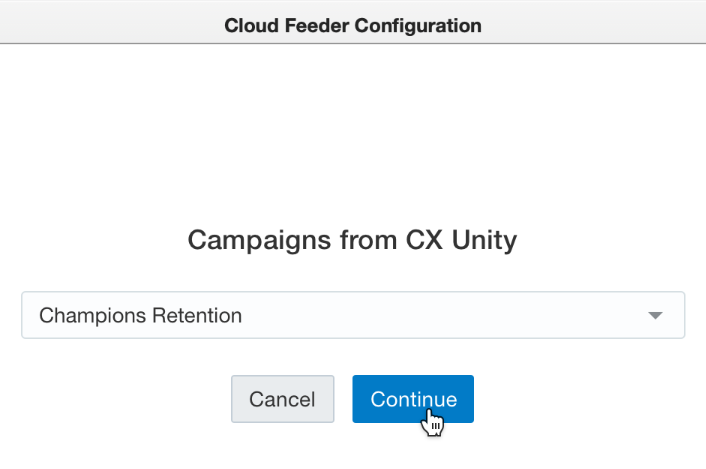Viewport: 706px width, 469px height.
Task: Click the caret icon in the select box
Action: tap(655, 316)
